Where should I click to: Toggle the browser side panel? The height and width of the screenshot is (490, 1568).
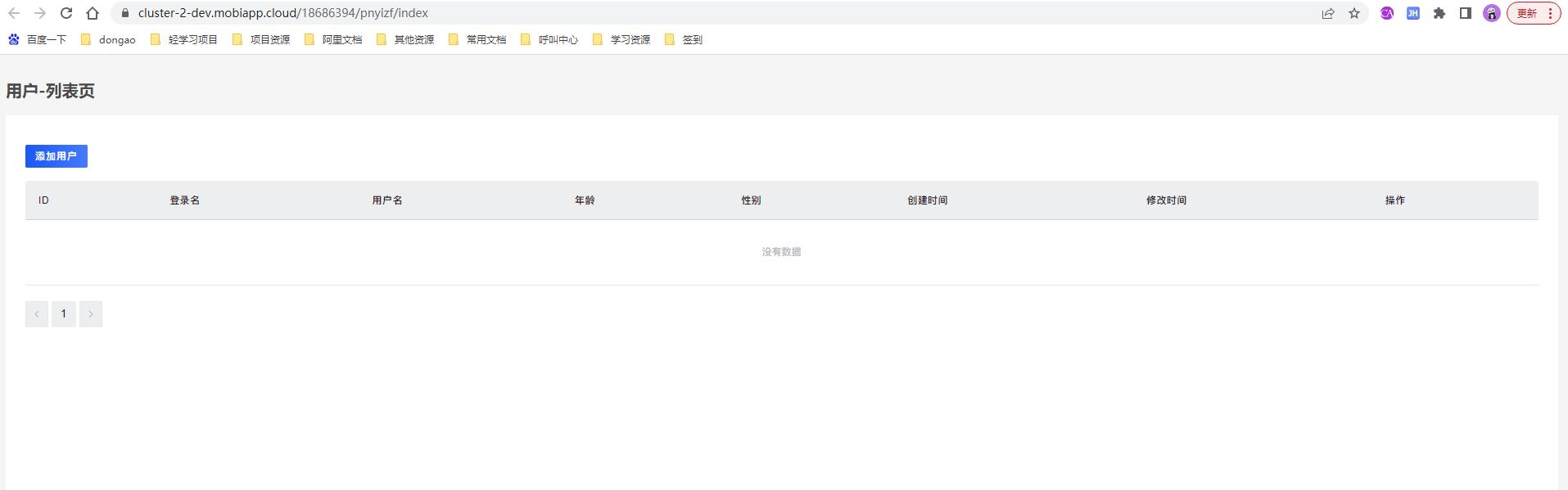click(x=1466, y=13)
